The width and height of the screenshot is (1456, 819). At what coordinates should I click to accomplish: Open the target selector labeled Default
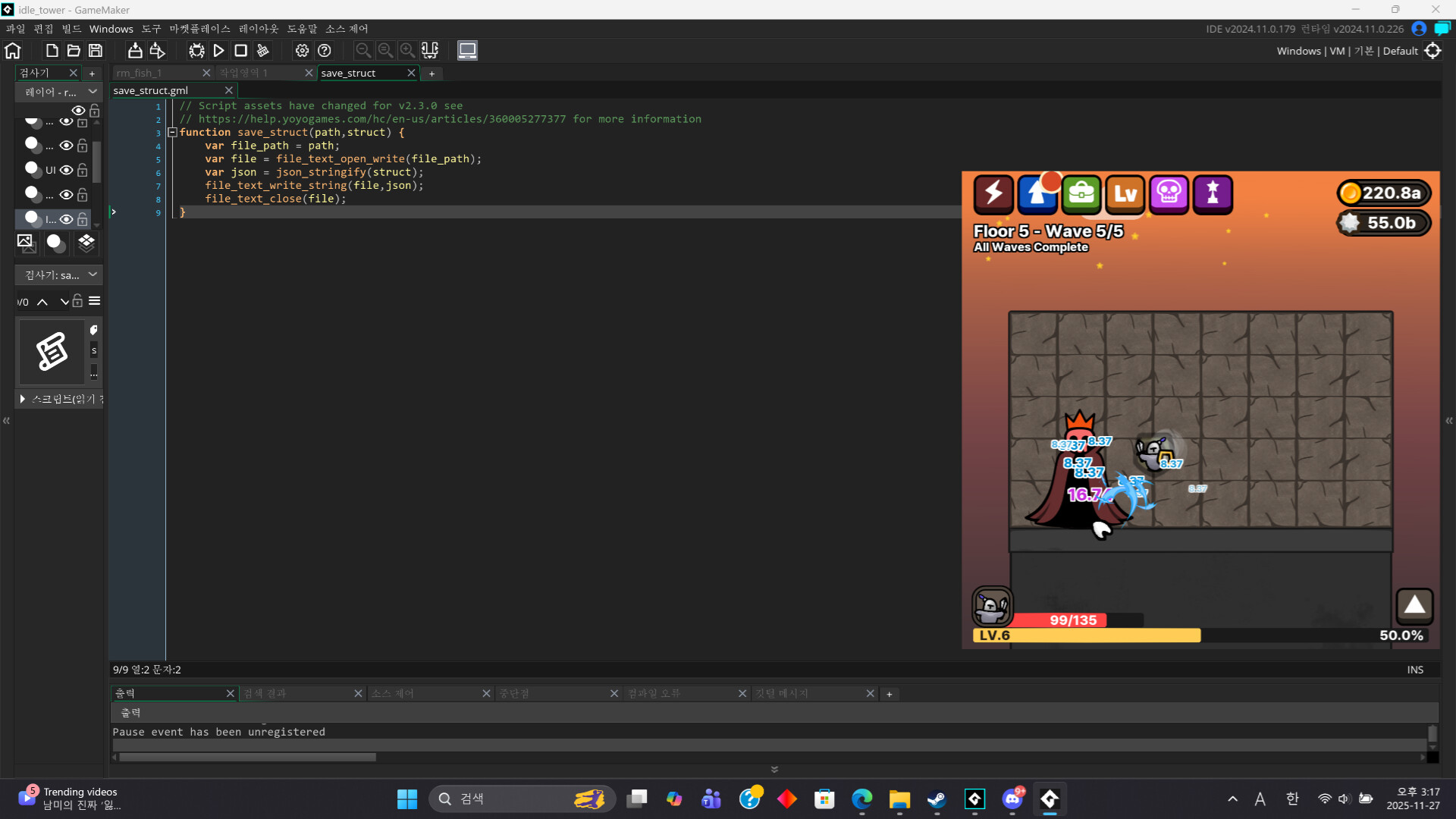1401,51
